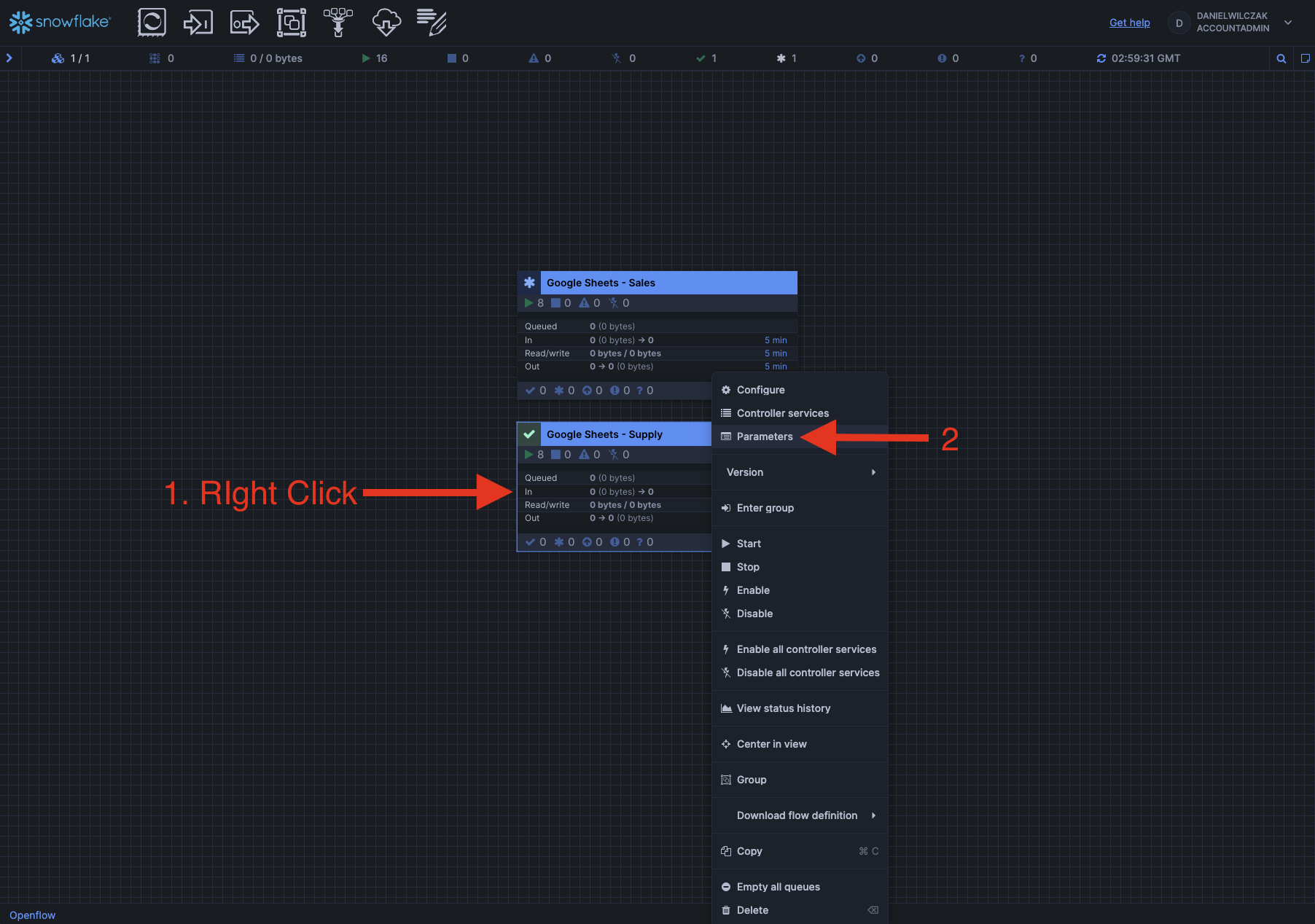
Task: Expand the Version submenu
Action: pos(800,472)
